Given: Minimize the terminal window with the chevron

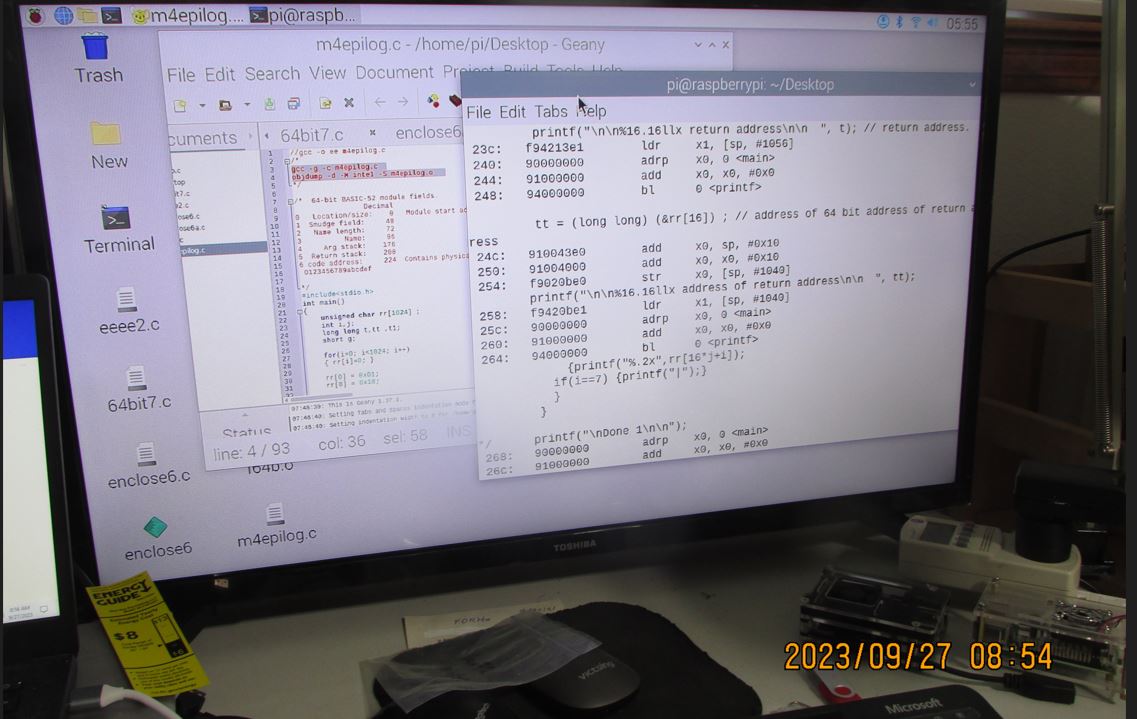Looking at the screenshot, I should (x=972, y=85).
